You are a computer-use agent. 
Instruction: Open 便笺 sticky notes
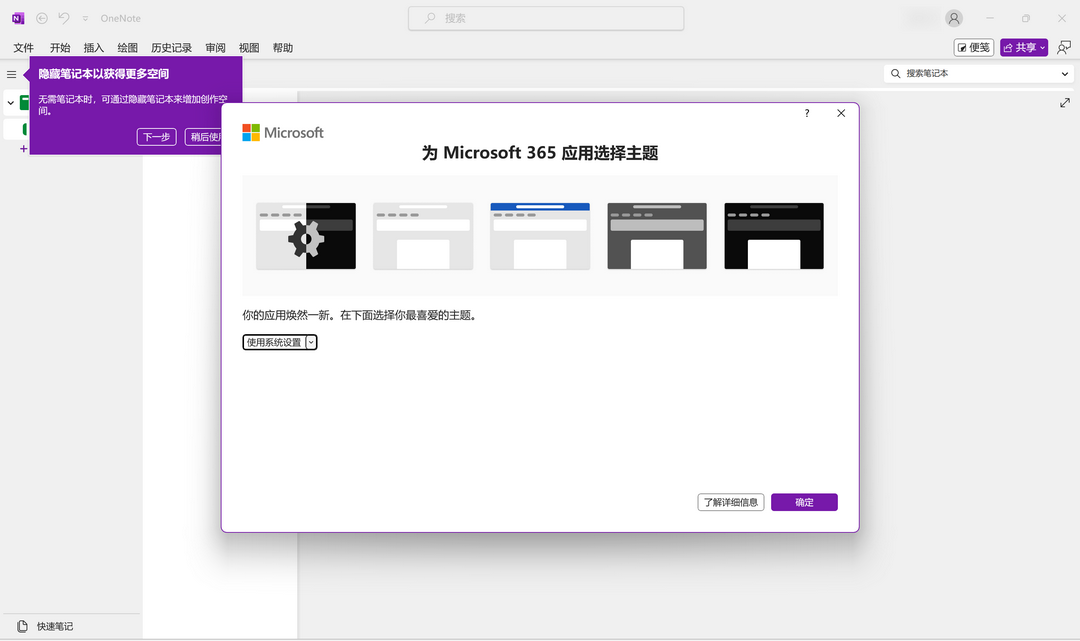973,46
